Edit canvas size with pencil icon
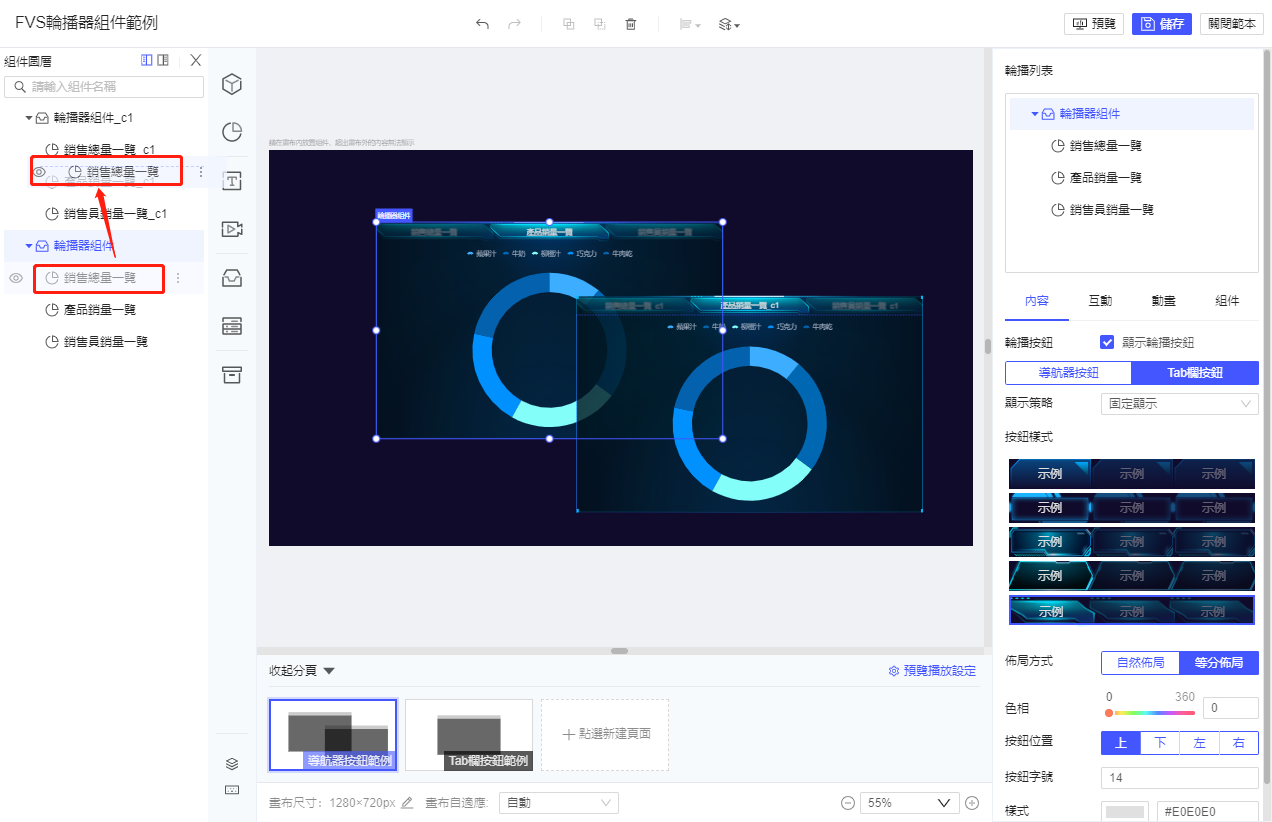 (x=407, y=803)
